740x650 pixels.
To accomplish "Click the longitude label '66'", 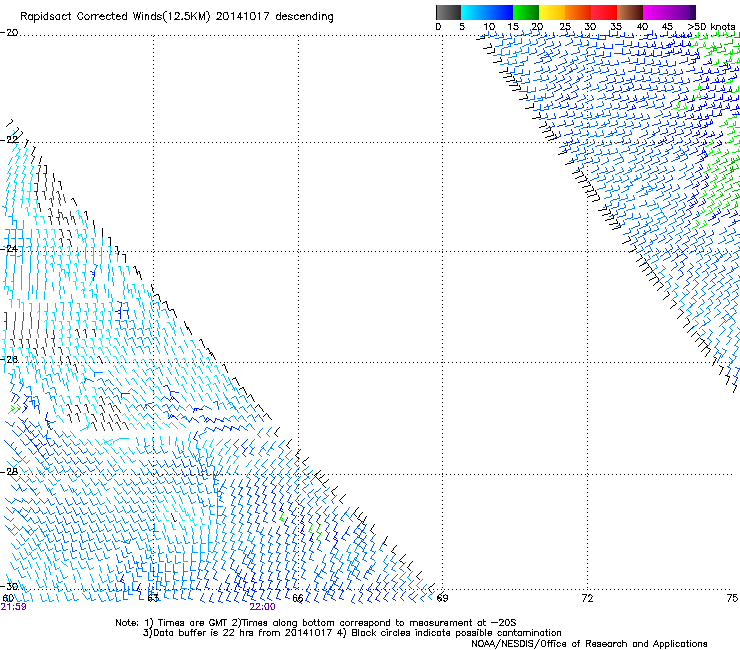I will tap(298, 599).
